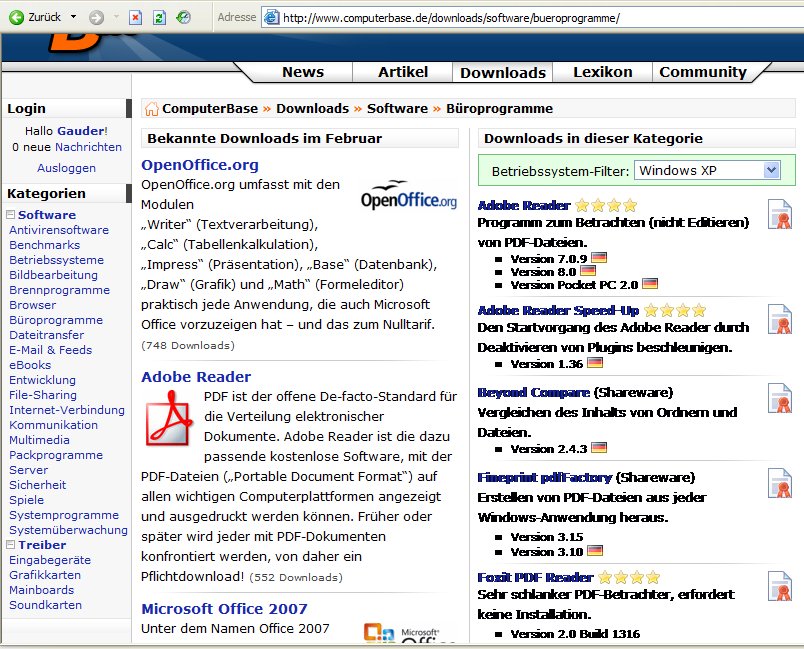Click German flag next to Version 8.0

(x=588, y=270)
